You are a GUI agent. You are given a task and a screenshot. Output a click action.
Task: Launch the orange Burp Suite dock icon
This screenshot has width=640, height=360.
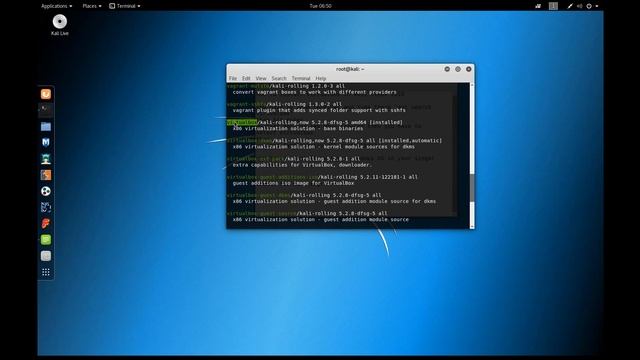click(46, 175)
